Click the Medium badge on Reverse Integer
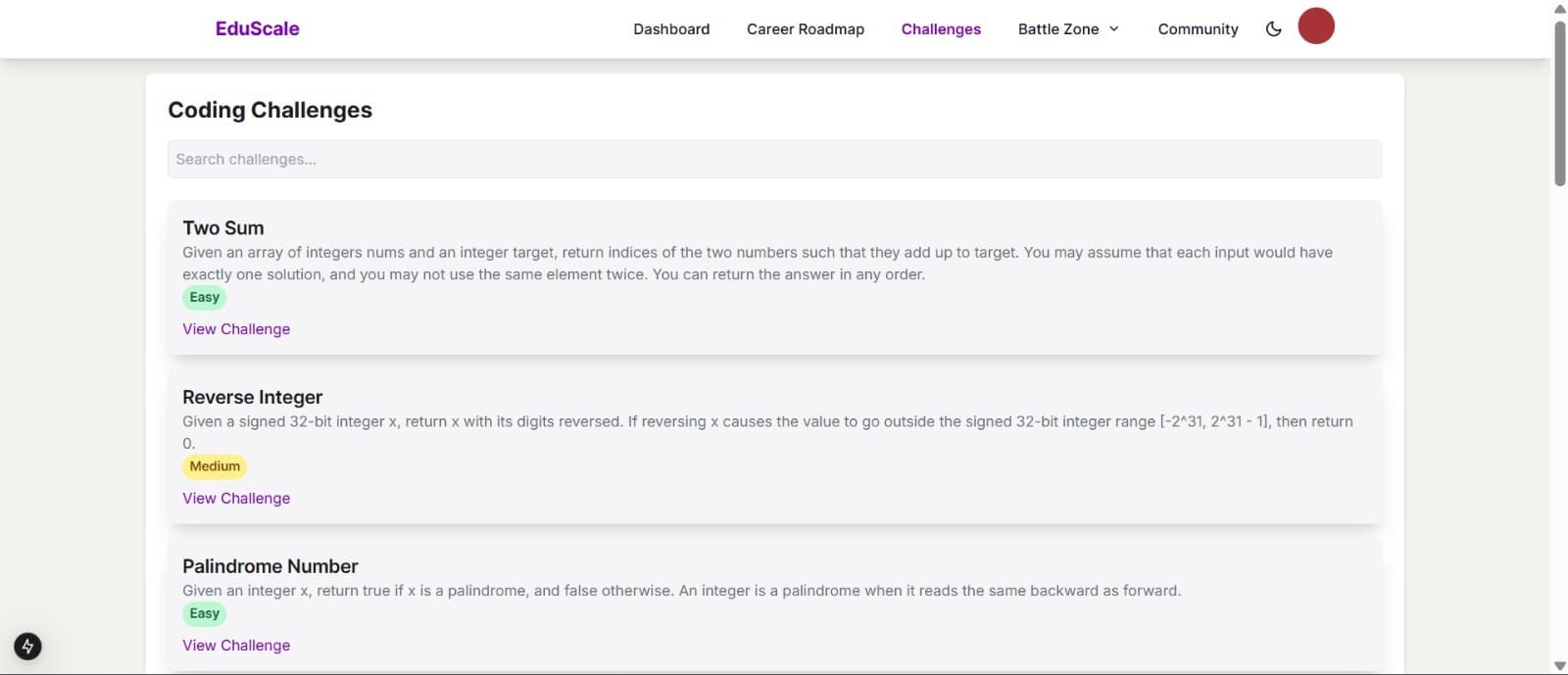This screenshot has height=675, width=1568. [215, 467]
